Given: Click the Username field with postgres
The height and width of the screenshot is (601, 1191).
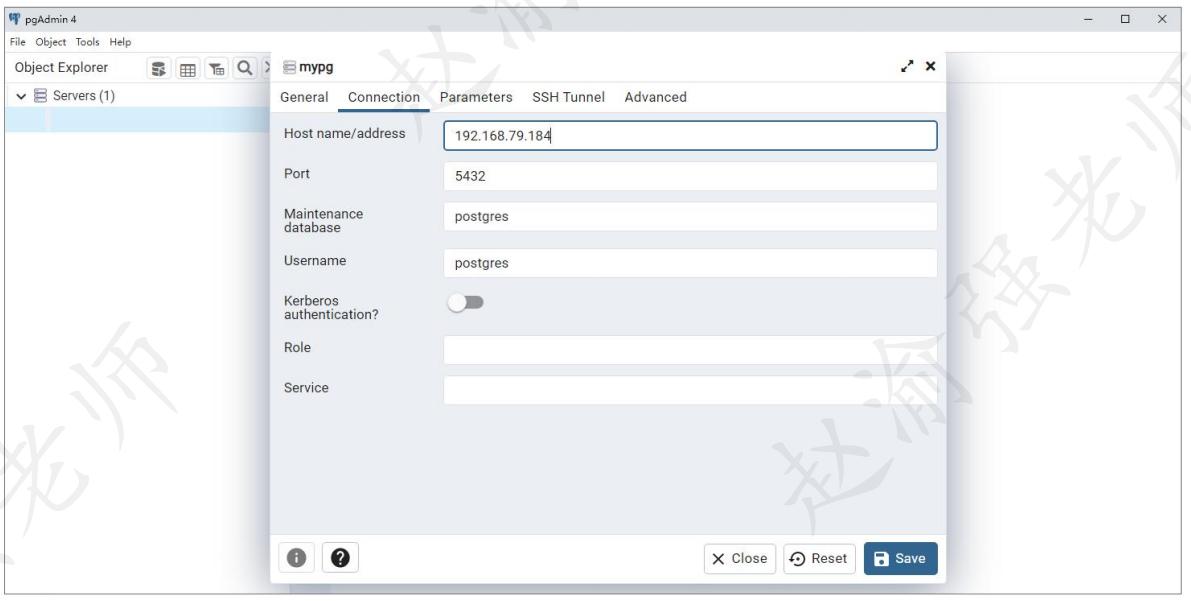Looking at the screenshot, I should (690, 263).
